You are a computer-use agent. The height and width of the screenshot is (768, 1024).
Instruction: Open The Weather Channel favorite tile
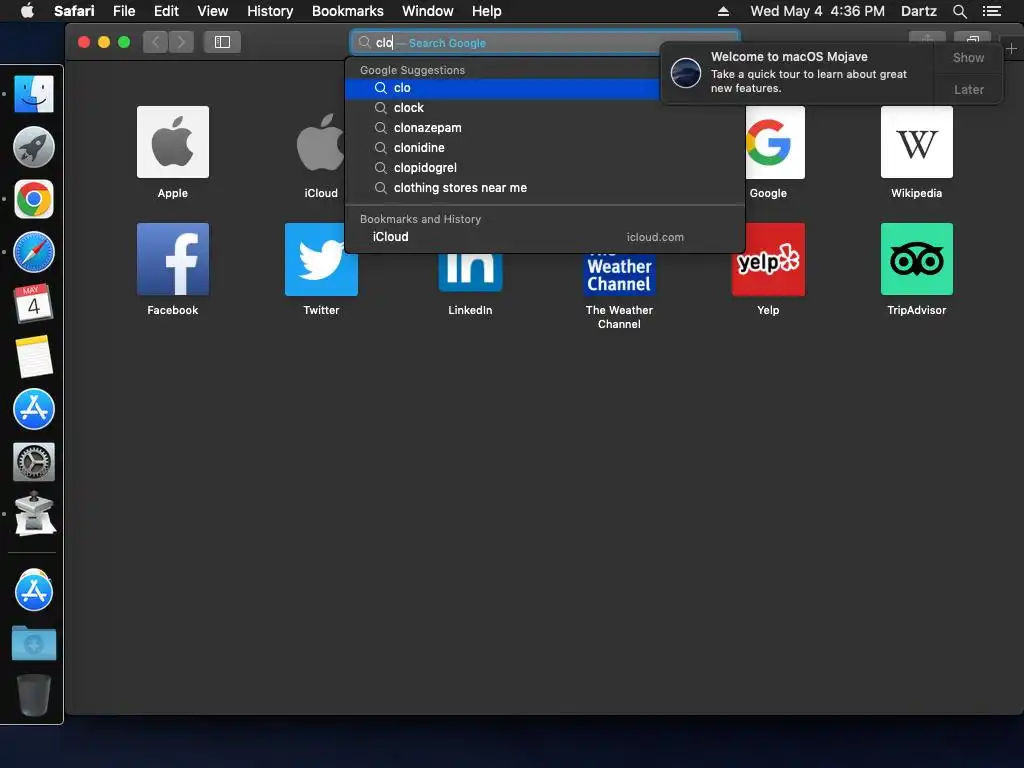pyautogui.click(x=619, y=274)
